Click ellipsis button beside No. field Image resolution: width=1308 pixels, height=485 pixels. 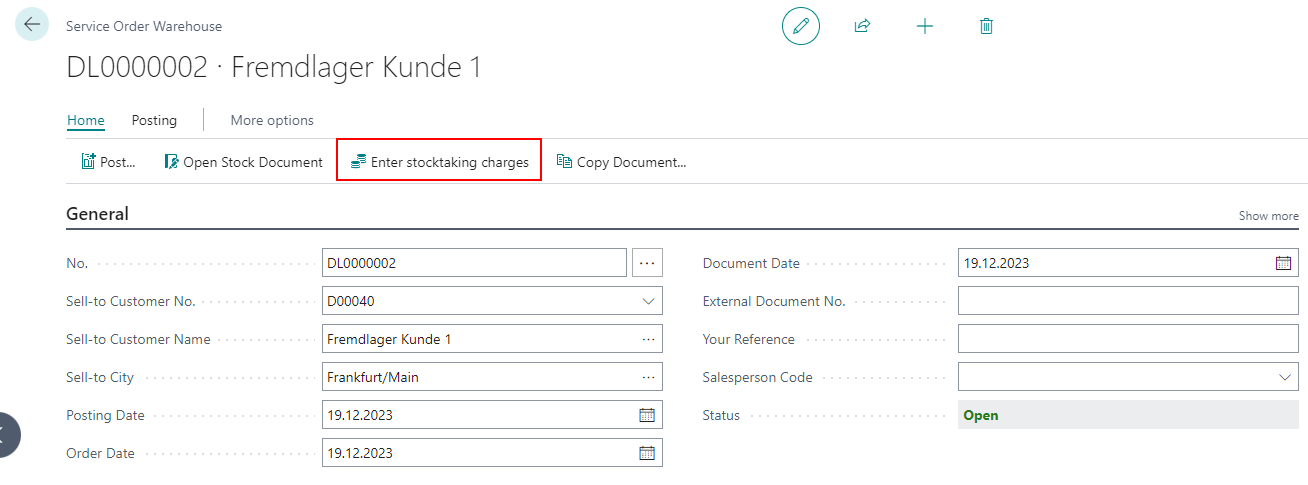pyautogui.click(x=647, y=263)
